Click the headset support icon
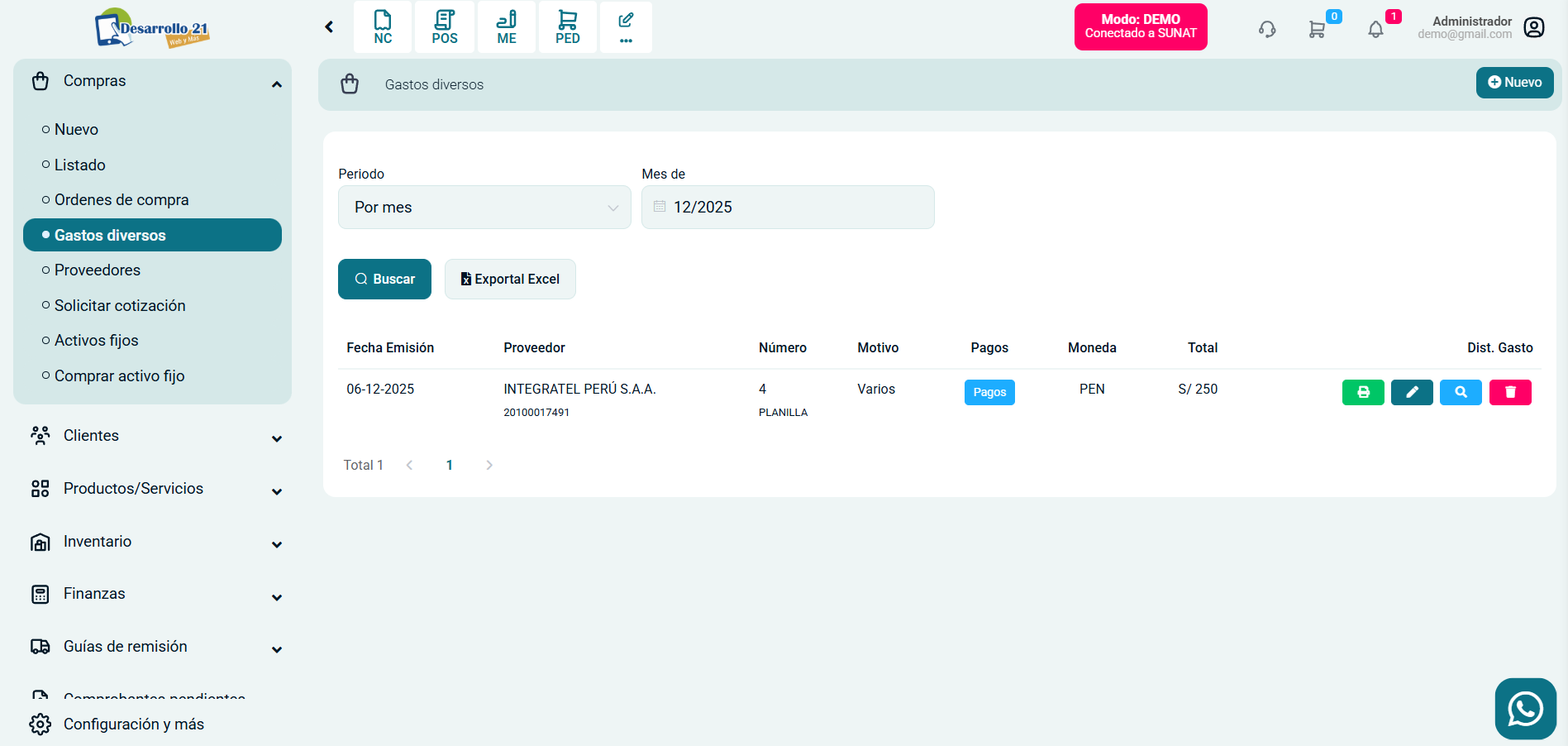1568x746 pixels. coord(1267,30)
